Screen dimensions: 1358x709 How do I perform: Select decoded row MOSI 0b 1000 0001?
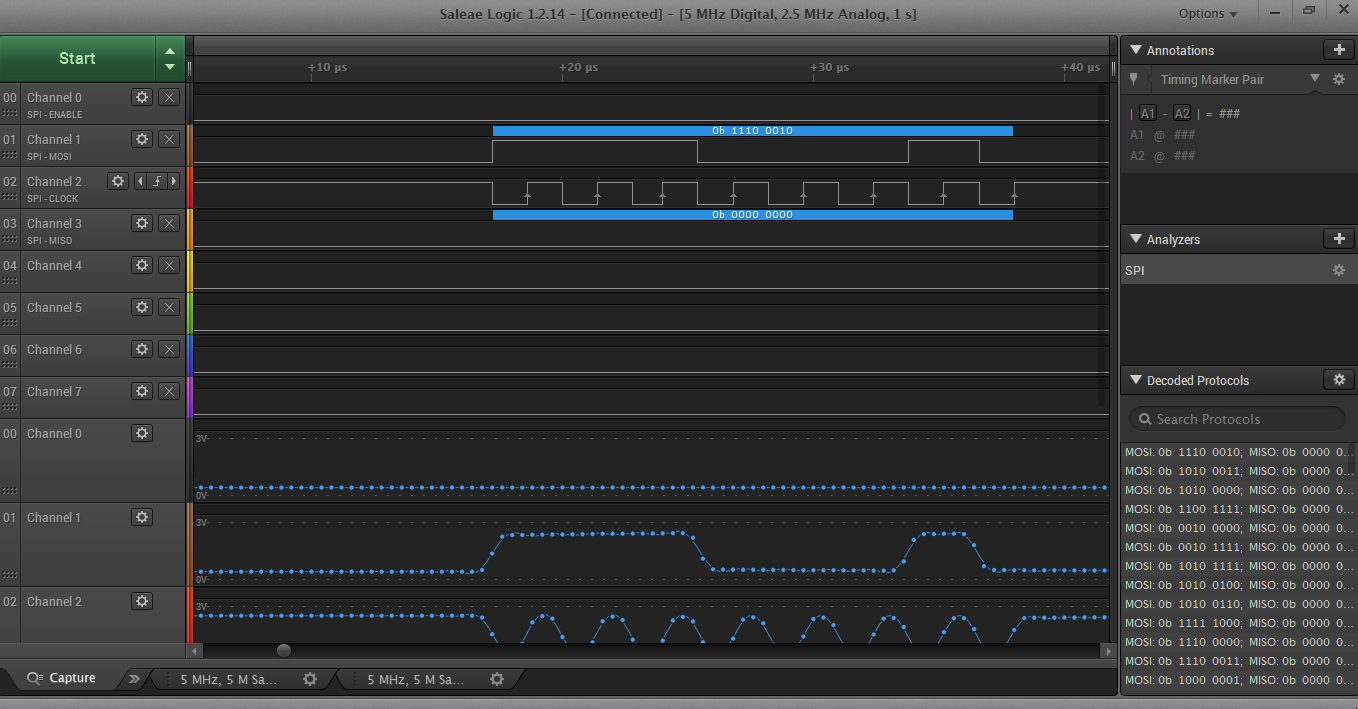tap(1239, 680)
